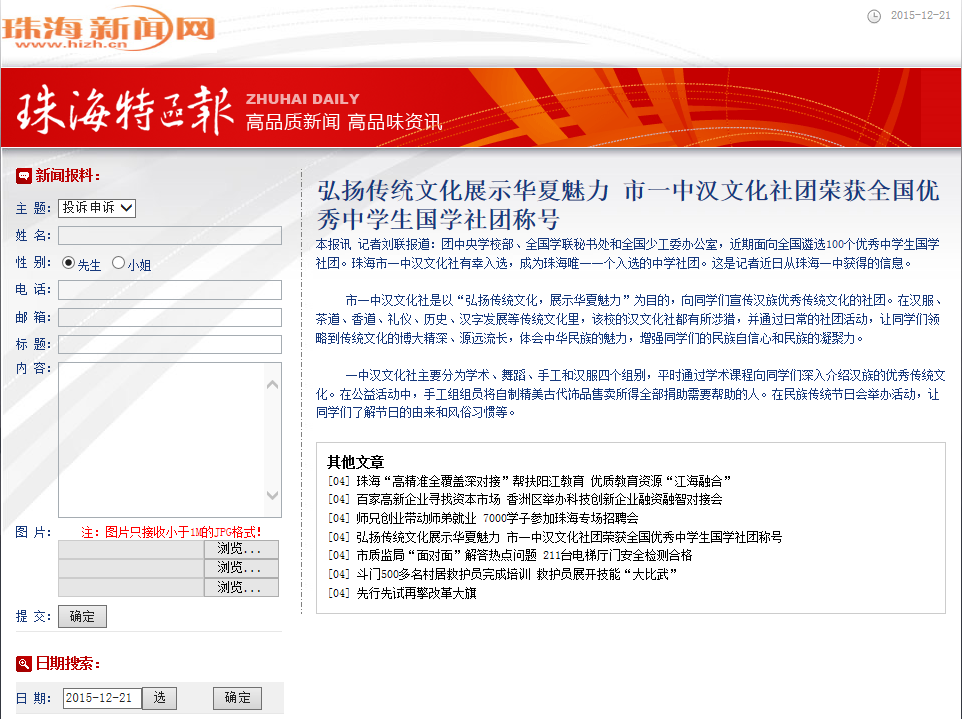Open article 珠海"高精准全覆盖深对接"帮扶阳江教育

pyautogui.click(x=544, y=481)
